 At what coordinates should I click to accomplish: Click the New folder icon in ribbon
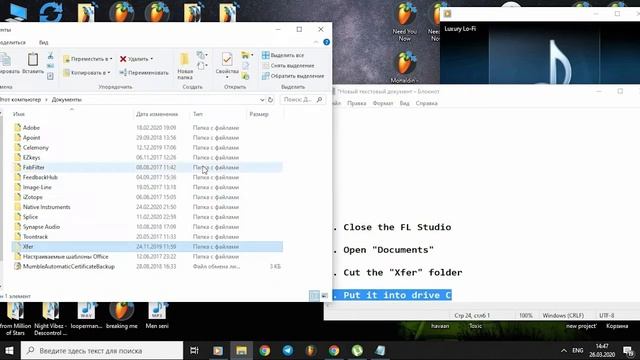pos(185,60)
